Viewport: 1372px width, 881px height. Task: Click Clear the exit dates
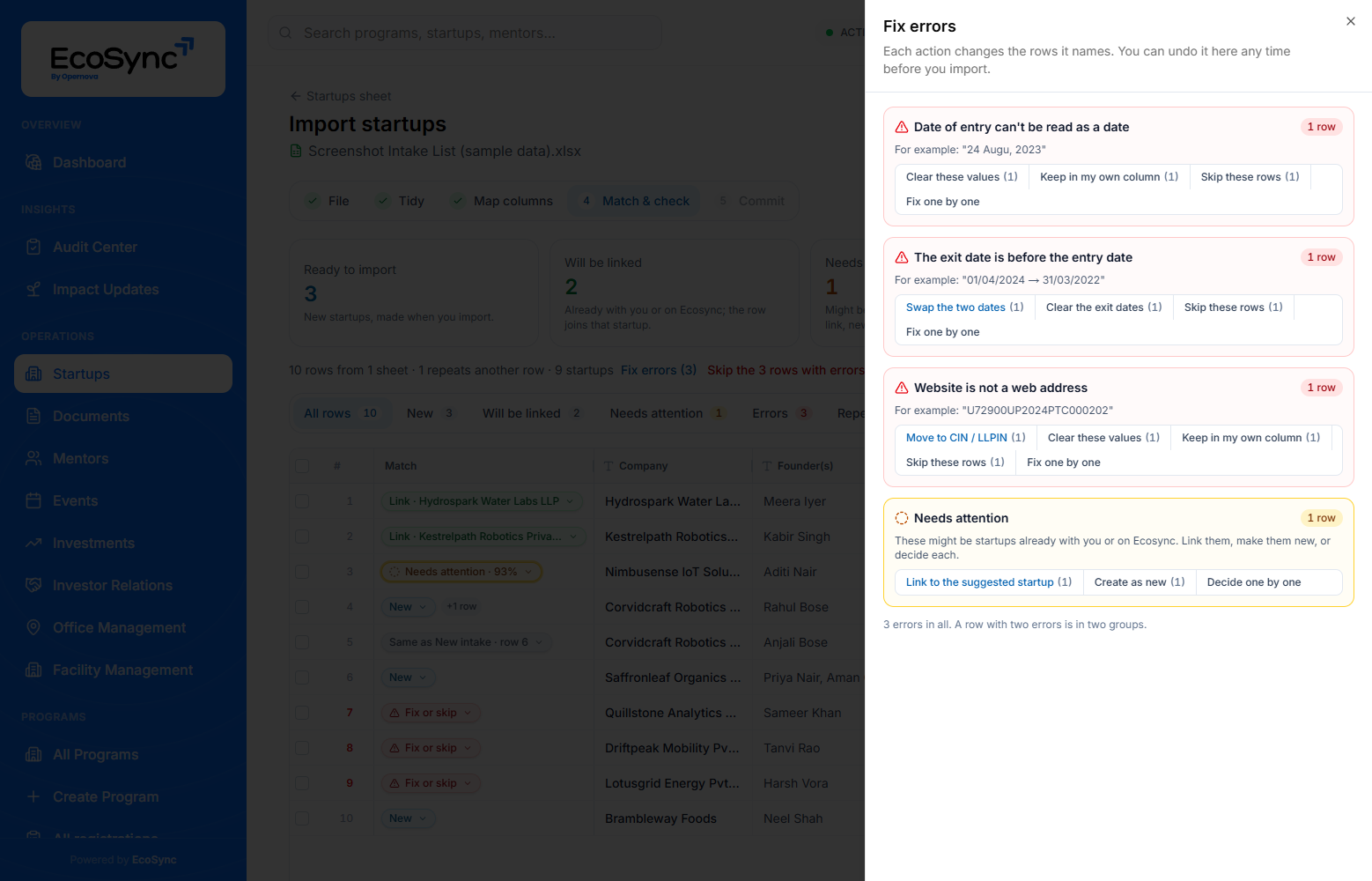point(1104,307)
